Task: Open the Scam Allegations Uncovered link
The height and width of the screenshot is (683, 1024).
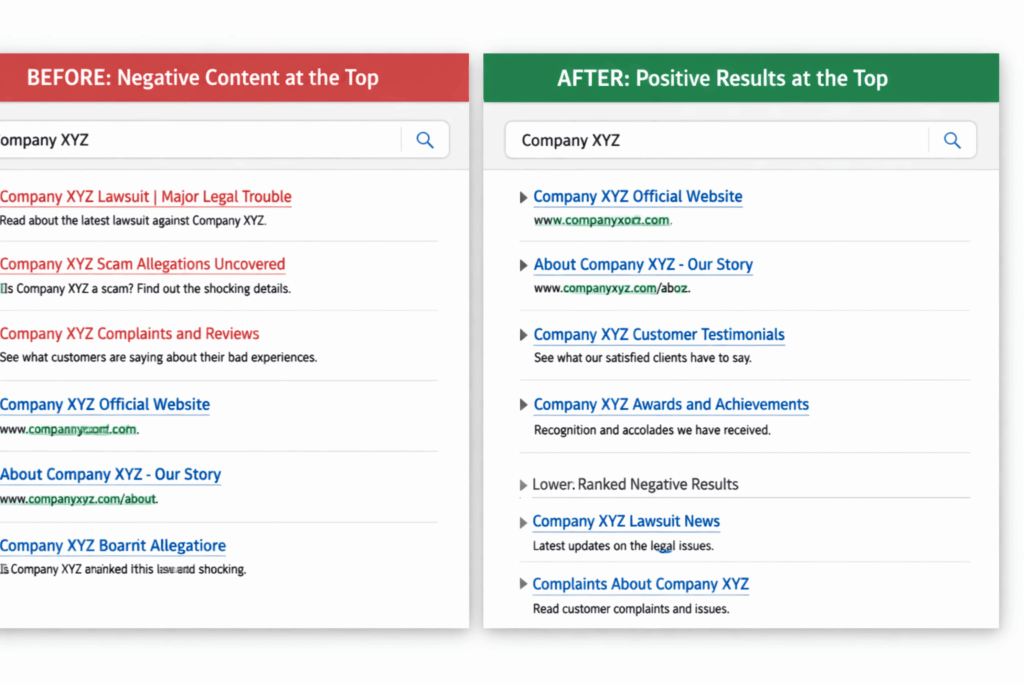Action: [143, 265]
